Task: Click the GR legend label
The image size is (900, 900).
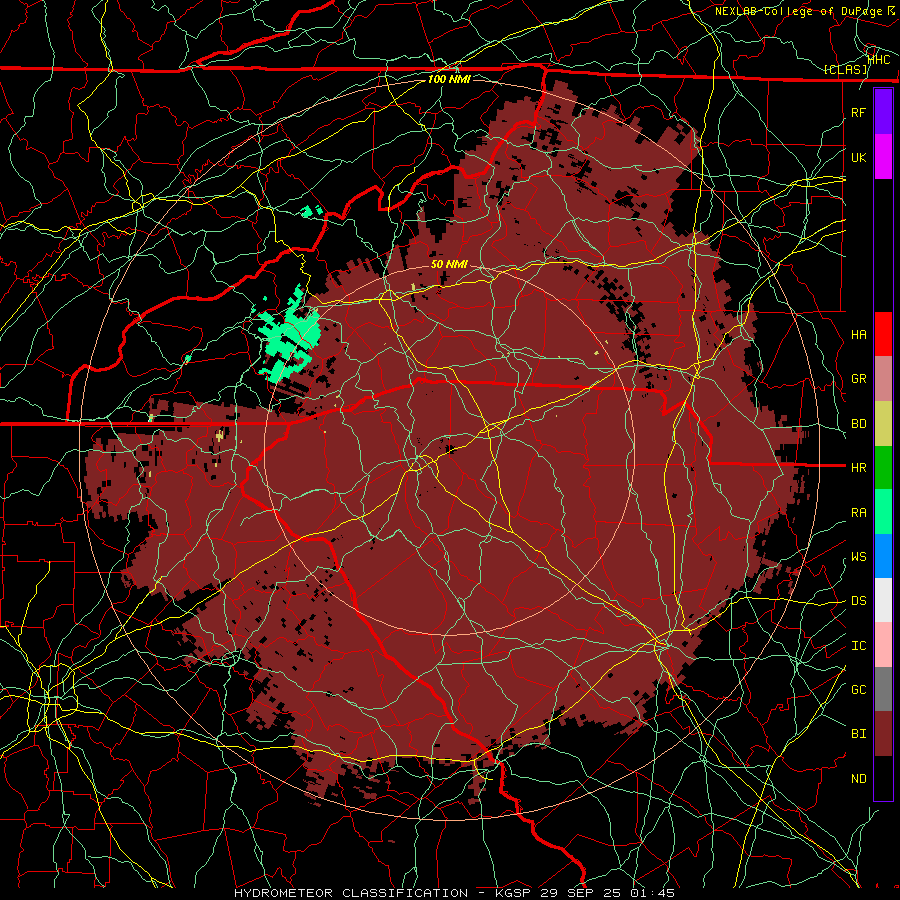Action: click(x=858, y=379)
